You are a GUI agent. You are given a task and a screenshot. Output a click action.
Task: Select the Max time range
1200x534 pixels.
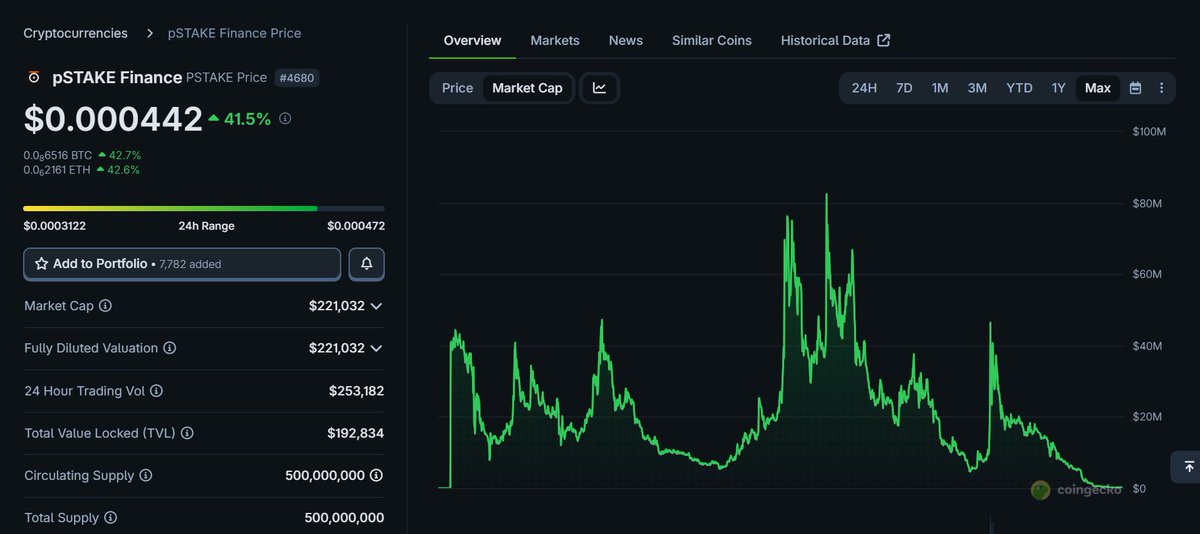tap(1097, 88)
